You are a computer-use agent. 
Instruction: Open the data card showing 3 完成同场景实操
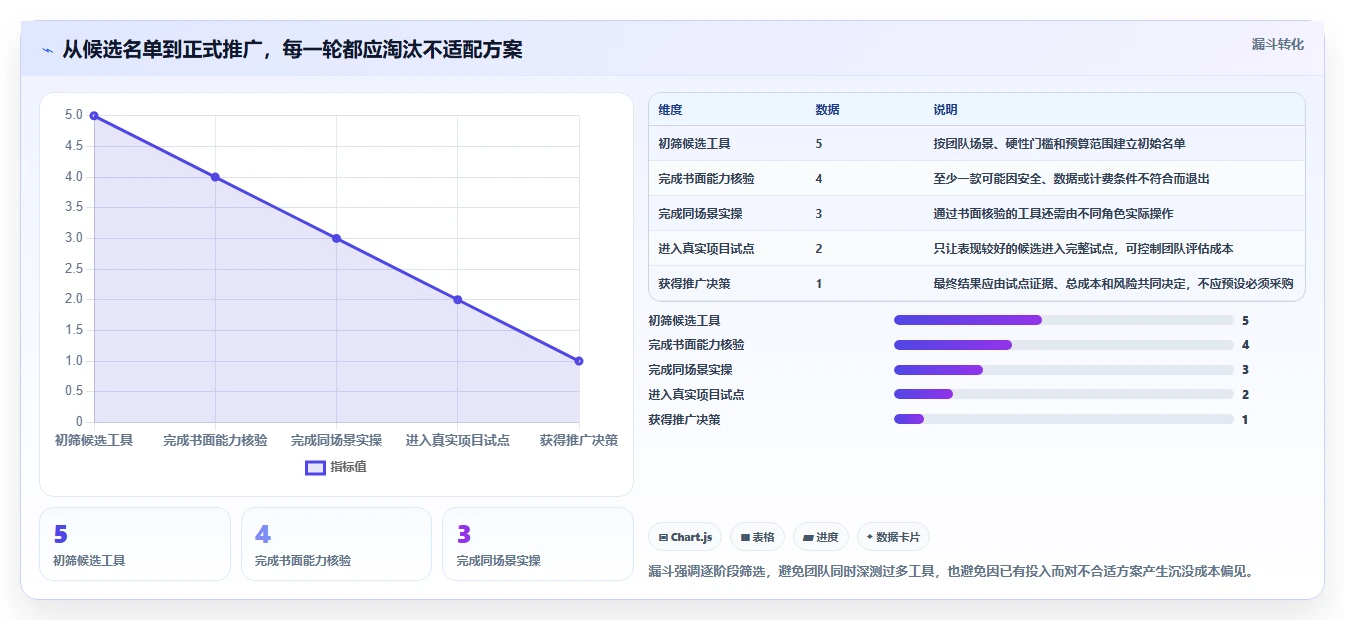538,544
